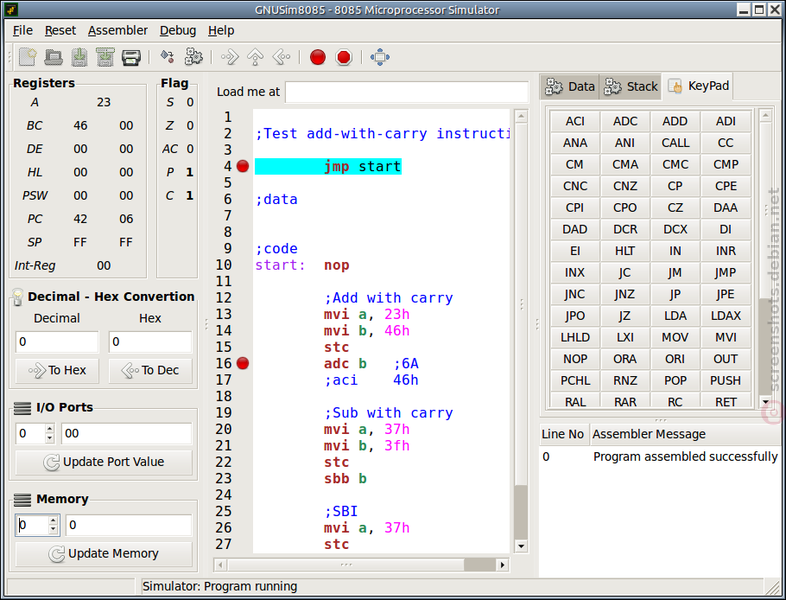Create a new file with toolbar icon
Screen dimensions: 786x600
pyautogui.click(x=28, y=57)
